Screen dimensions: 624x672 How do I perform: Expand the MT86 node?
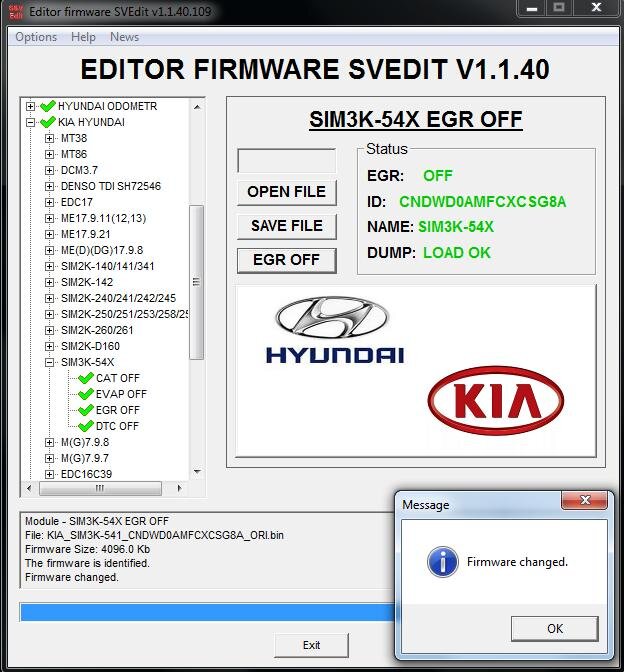[49, 154]
